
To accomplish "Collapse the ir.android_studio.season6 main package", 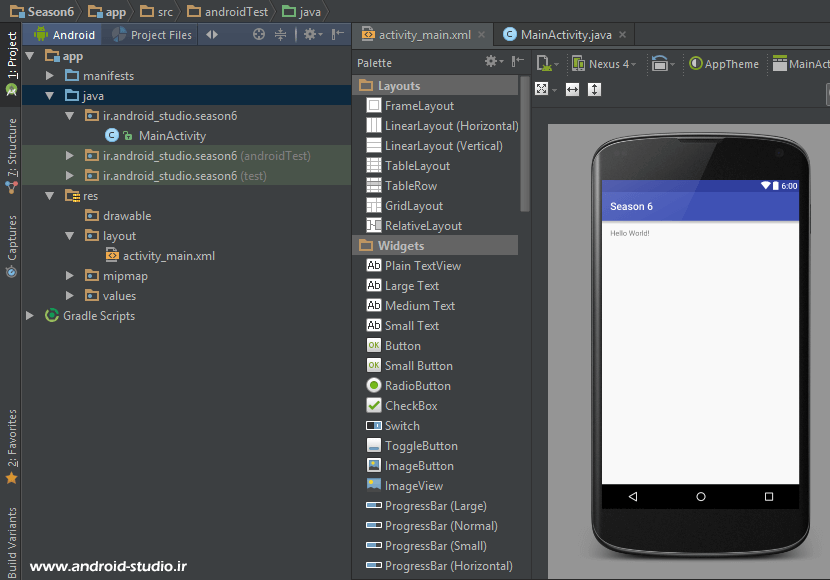I will point(70,116).
